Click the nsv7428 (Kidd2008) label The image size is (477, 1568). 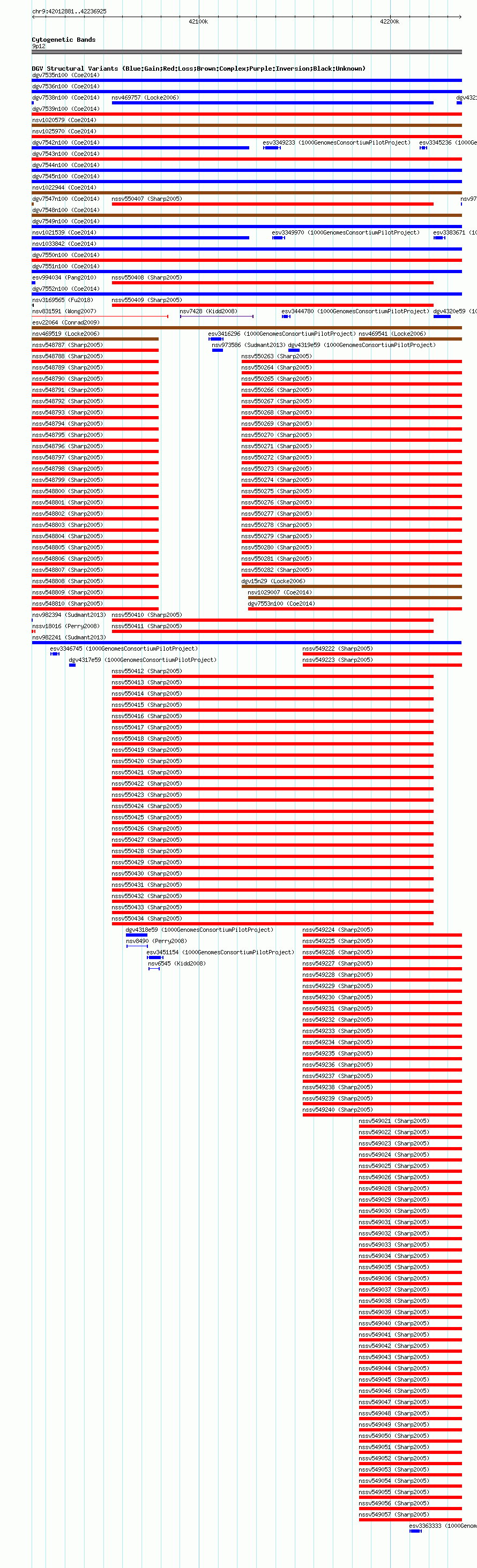(x=208, y=312)
